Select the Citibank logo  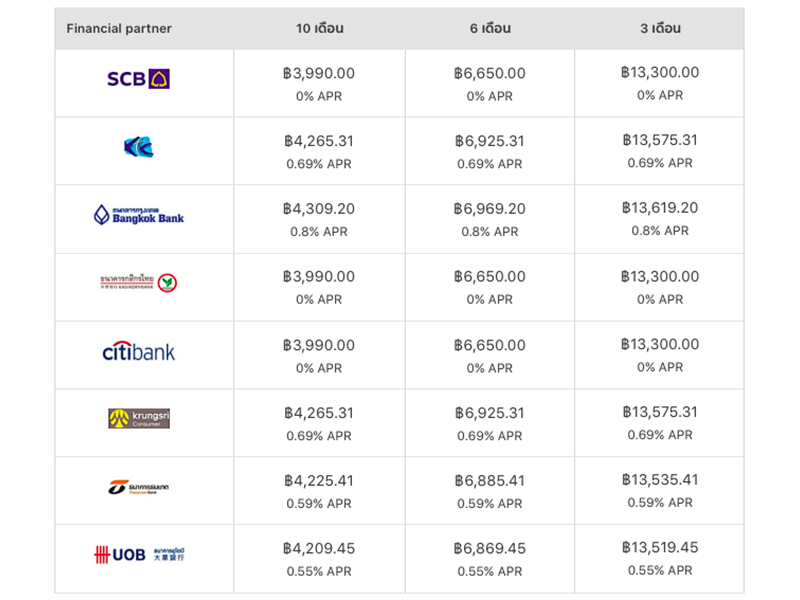pos(138,352)
